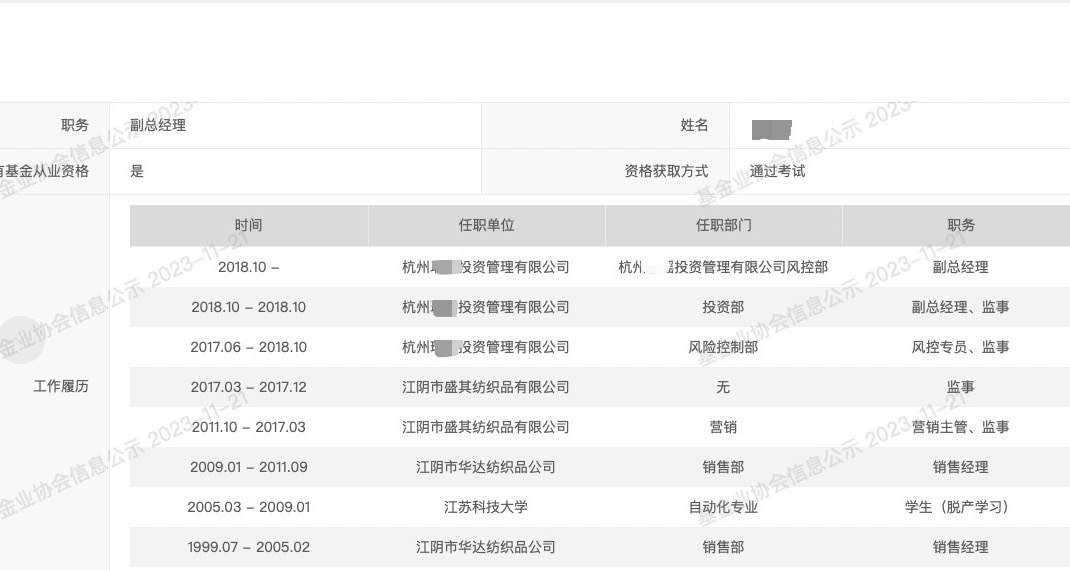Click the 任职单位 column header
This screenshot has width=1070, height=570.
coord(486,226)
